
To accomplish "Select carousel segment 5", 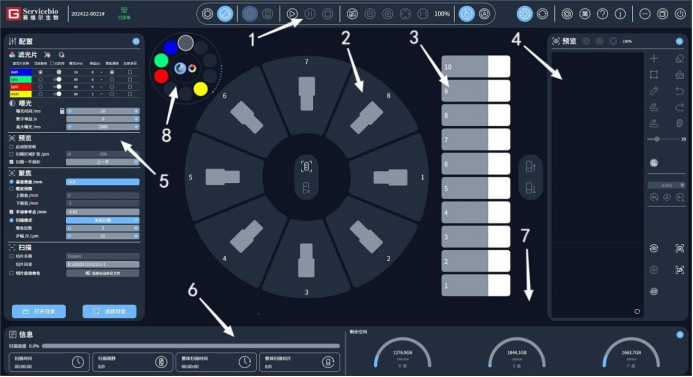I will click(223, 177).
